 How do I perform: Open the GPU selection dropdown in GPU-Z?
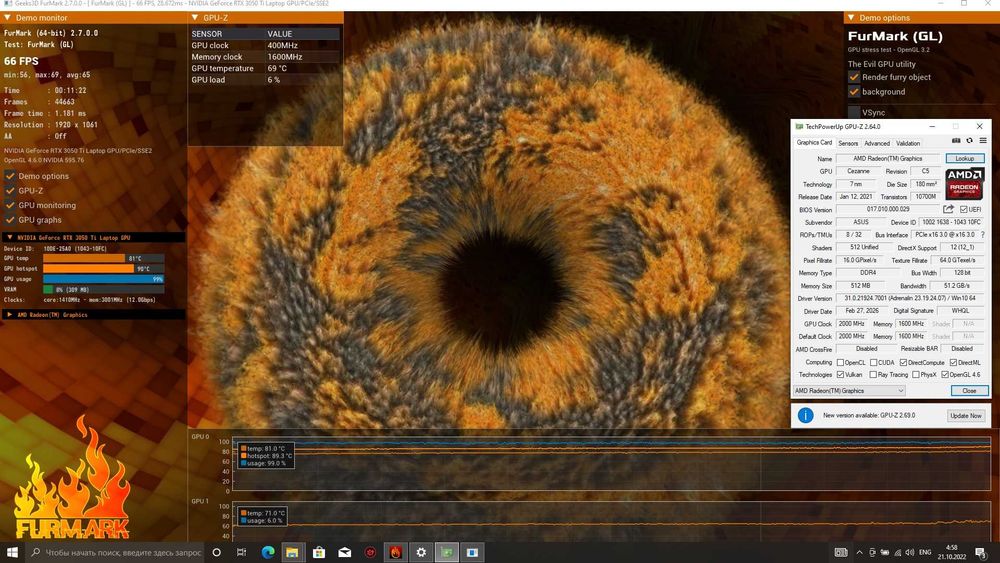coord(849,391)
